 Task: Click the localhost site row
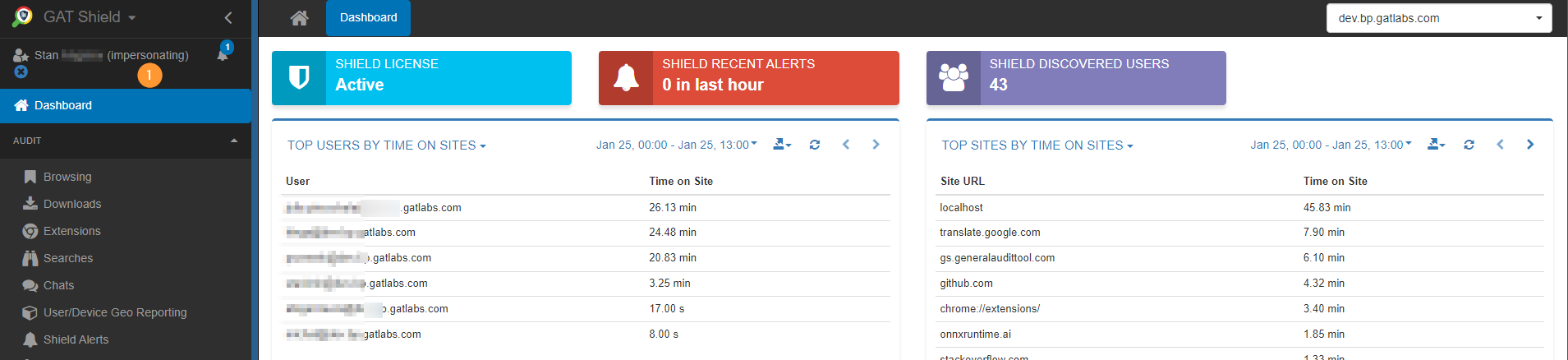[x=1240, y=208]
